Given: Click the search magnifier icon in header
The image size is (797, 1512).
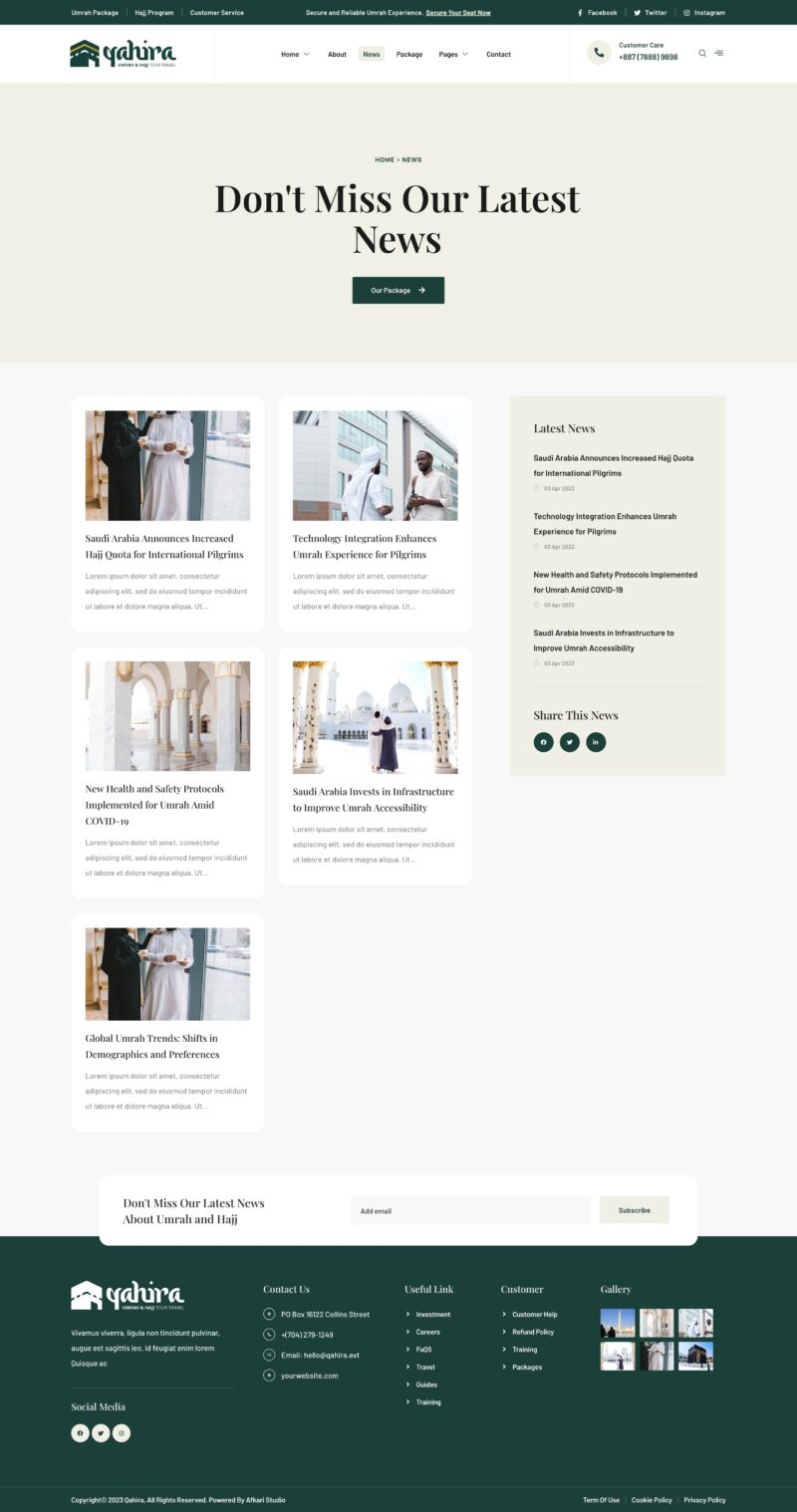Looking at the screenshot, I should point(702,54).
